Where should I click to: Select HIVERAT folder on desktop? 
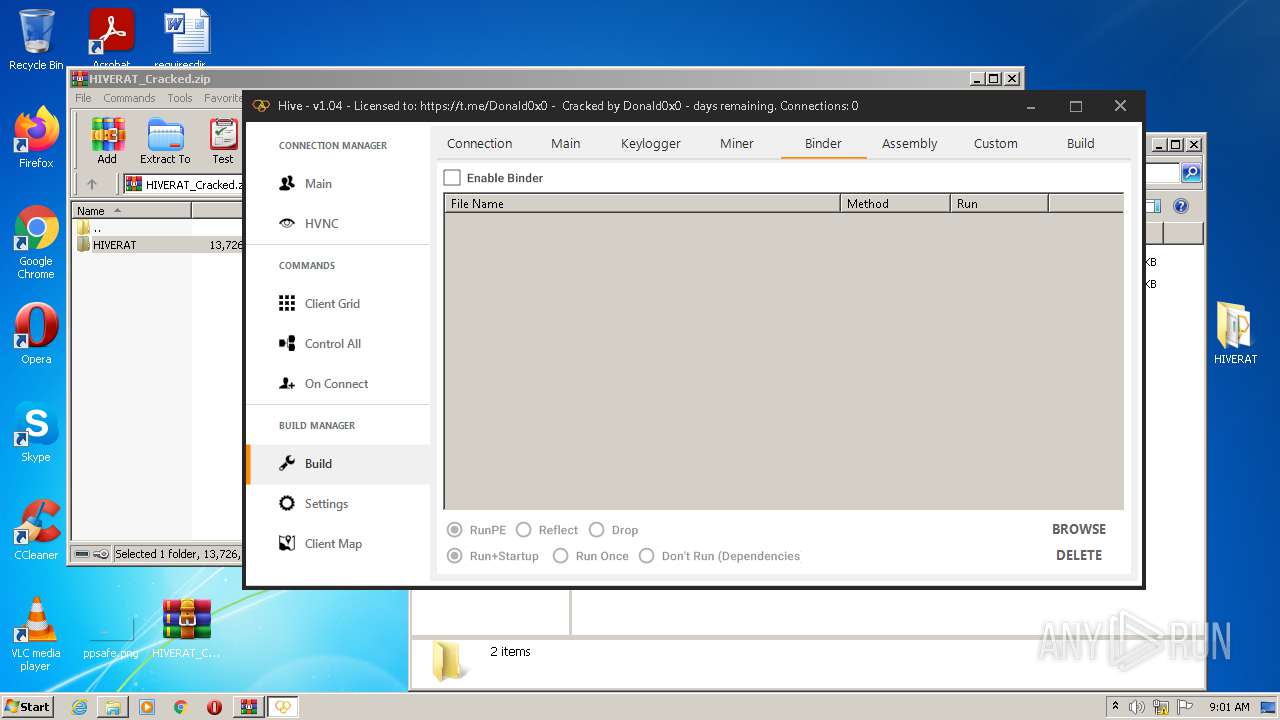coord(1235,334)
